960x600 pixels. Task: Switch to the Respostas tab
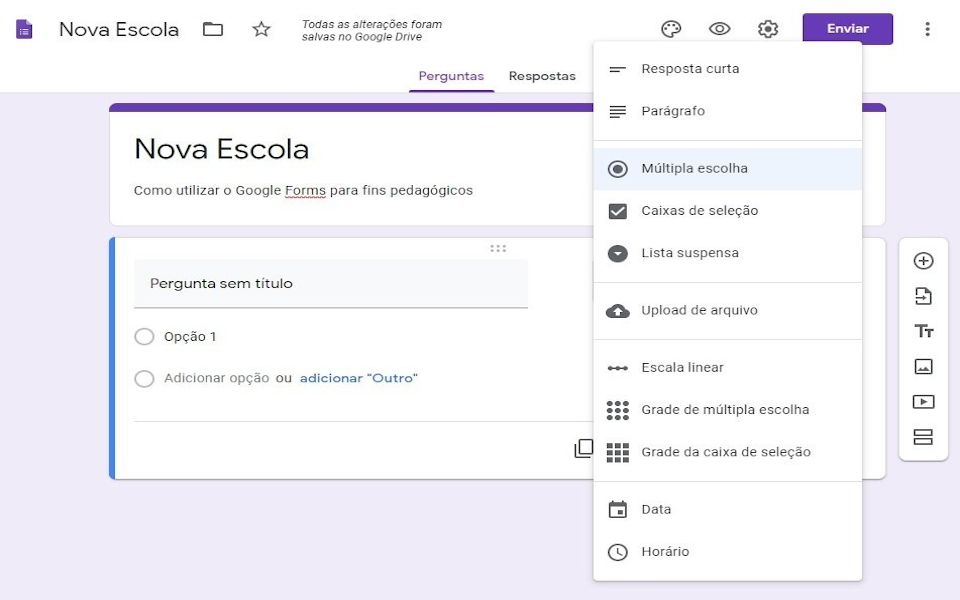pos(542,76)
